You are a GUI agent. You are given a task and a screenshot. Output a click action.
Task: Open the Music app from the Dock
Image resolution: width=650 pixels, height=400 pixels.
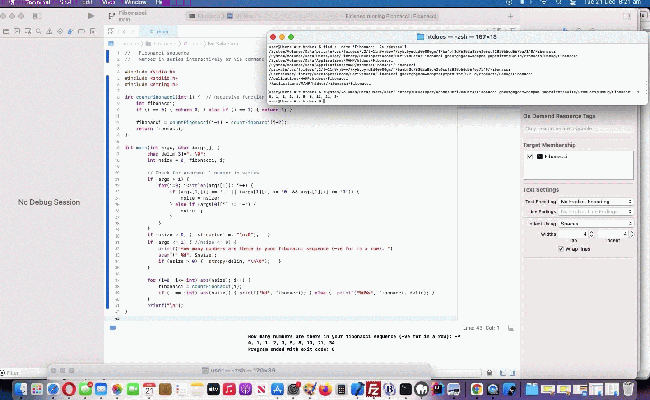[x=229, y=389]
